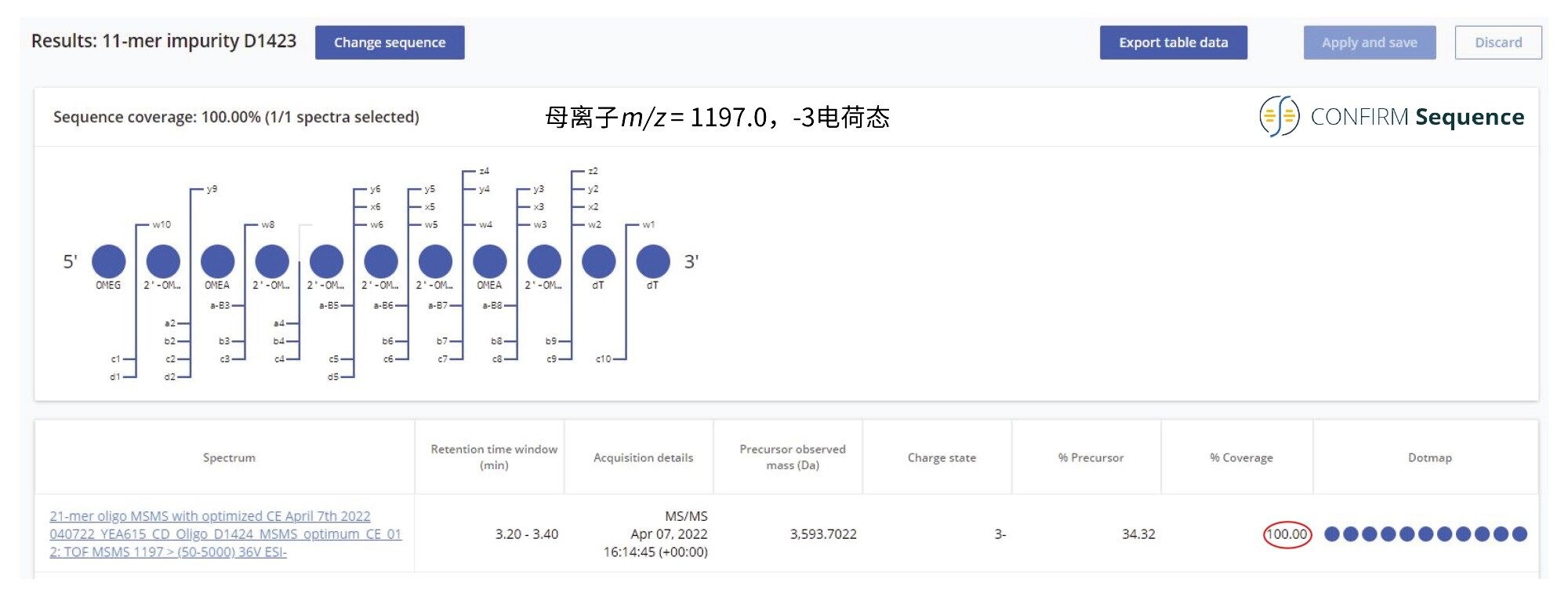This screenshot has height=597, width=1568.
Task: Select the OMEA circle above a-B8
Action: [x=489, y=261]
